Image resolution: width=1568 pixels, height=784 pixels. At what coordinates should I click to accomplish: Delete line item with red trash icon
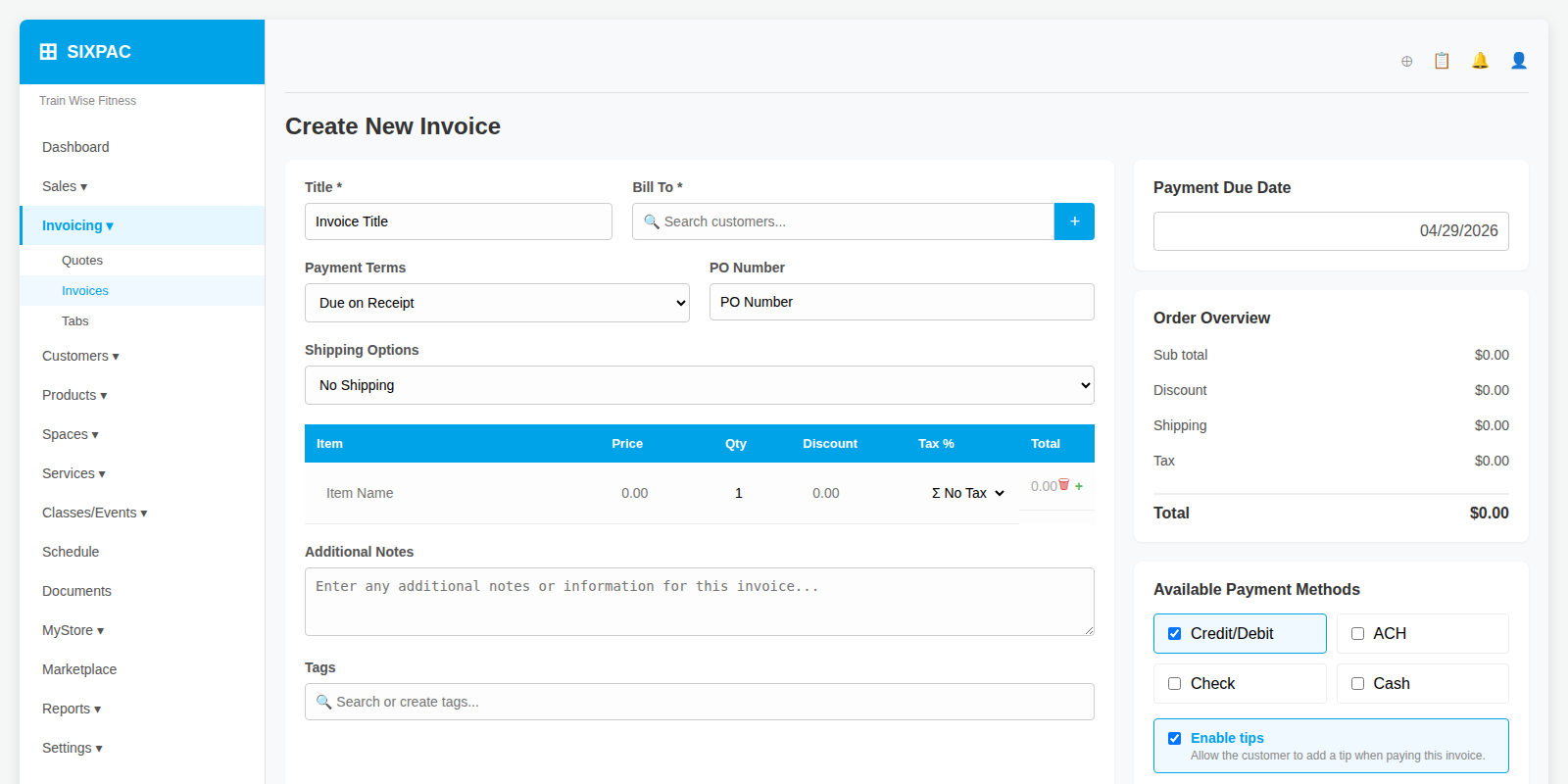[x=1064, y=484]
